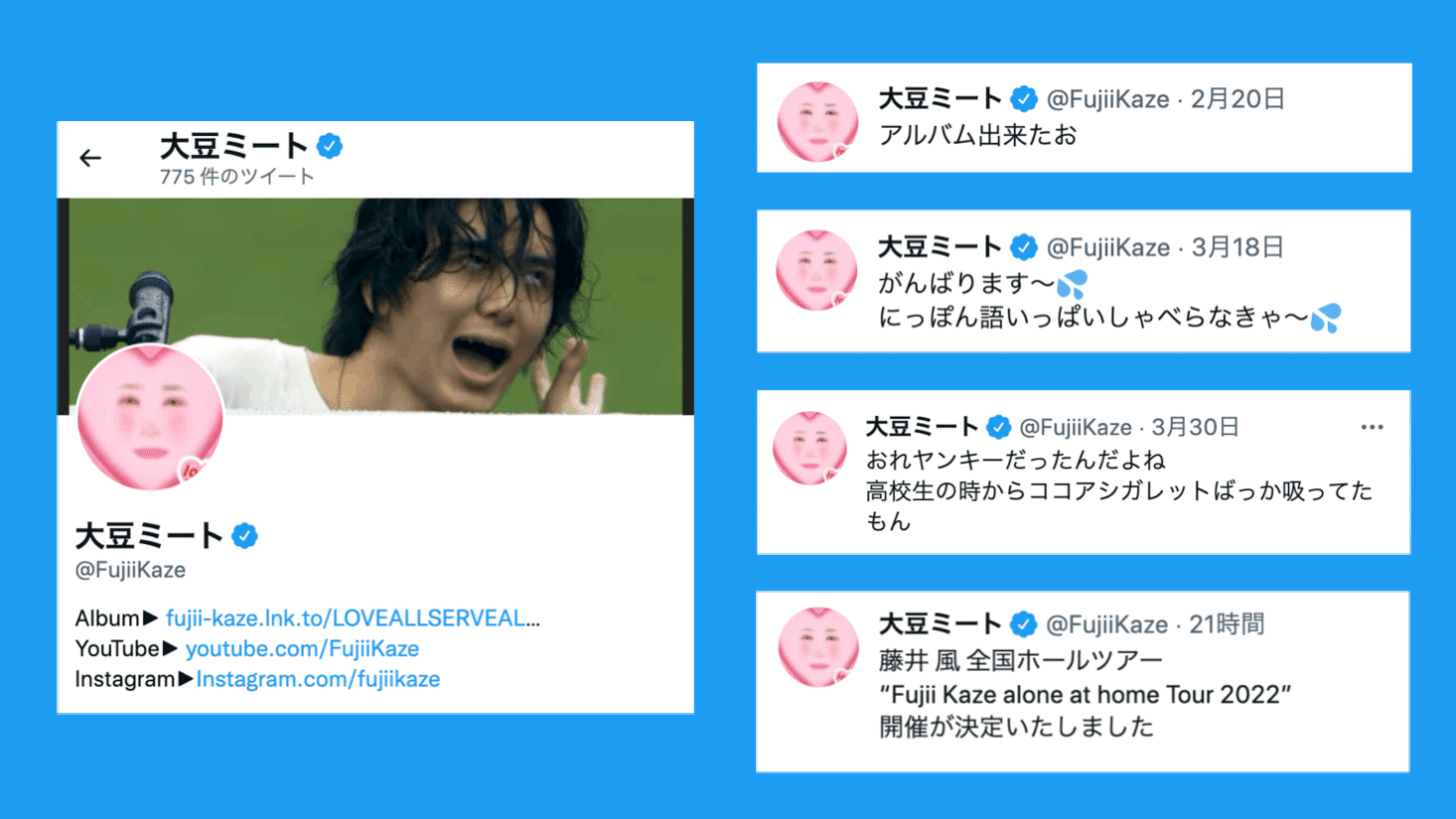The height and width of the screenshot is (819, 1456).
Task: Click verified badge on the 21時間 tweet
Action: pos(1024,624)
